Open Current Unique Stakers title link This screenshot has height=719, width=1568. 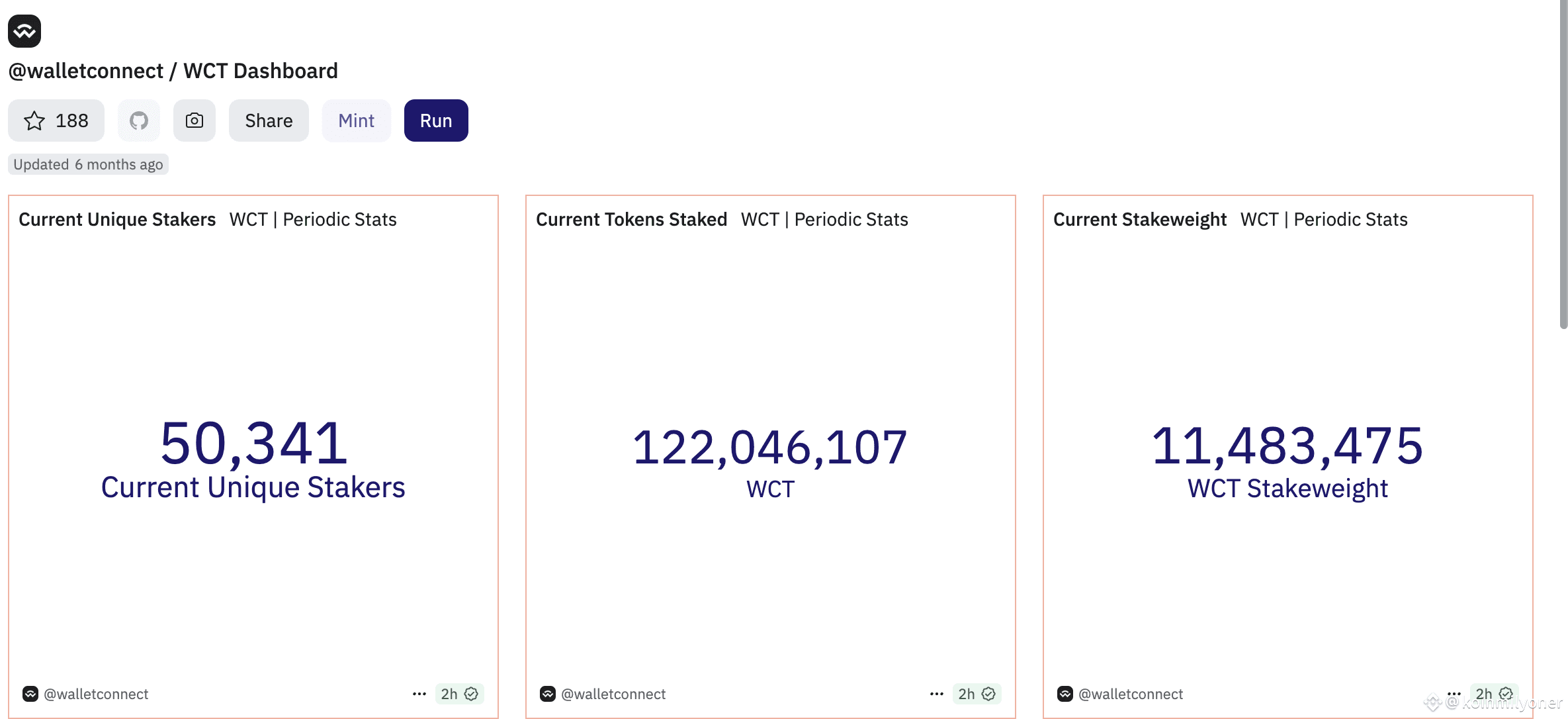pyautogui.click(x=117, y=220)
